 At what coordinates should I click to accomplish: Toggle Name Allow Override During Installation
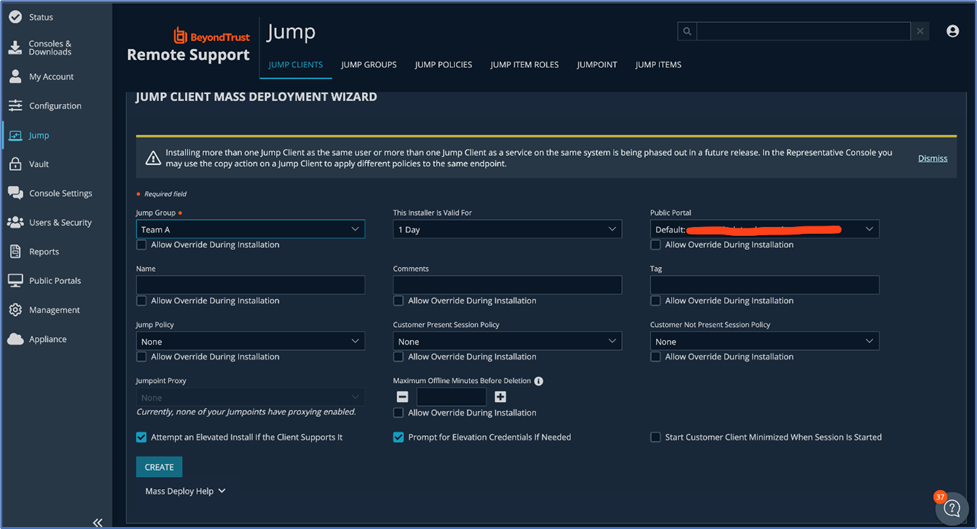[x=141, y=301]
